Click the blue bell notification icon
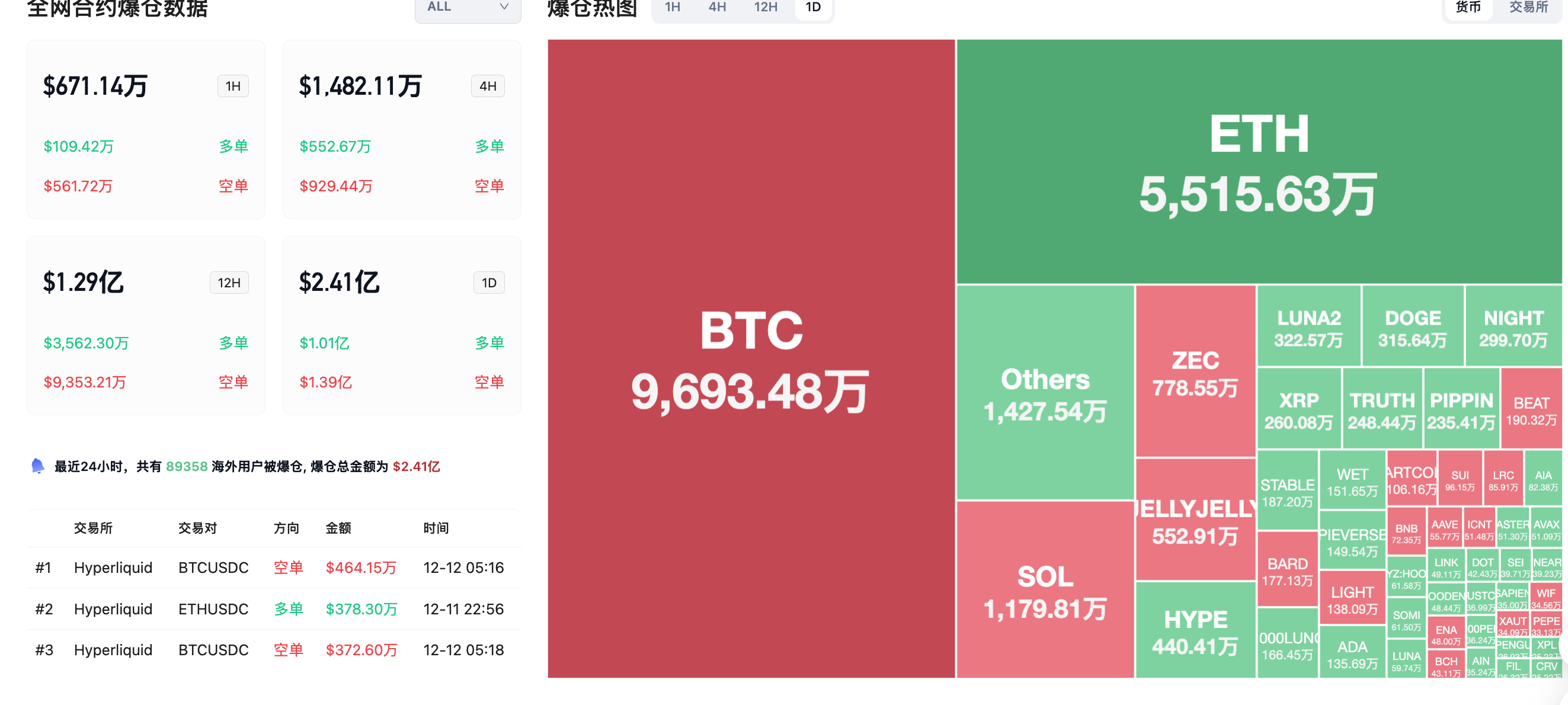This screenshot has height=705, width=1568. tap(37, 466)
